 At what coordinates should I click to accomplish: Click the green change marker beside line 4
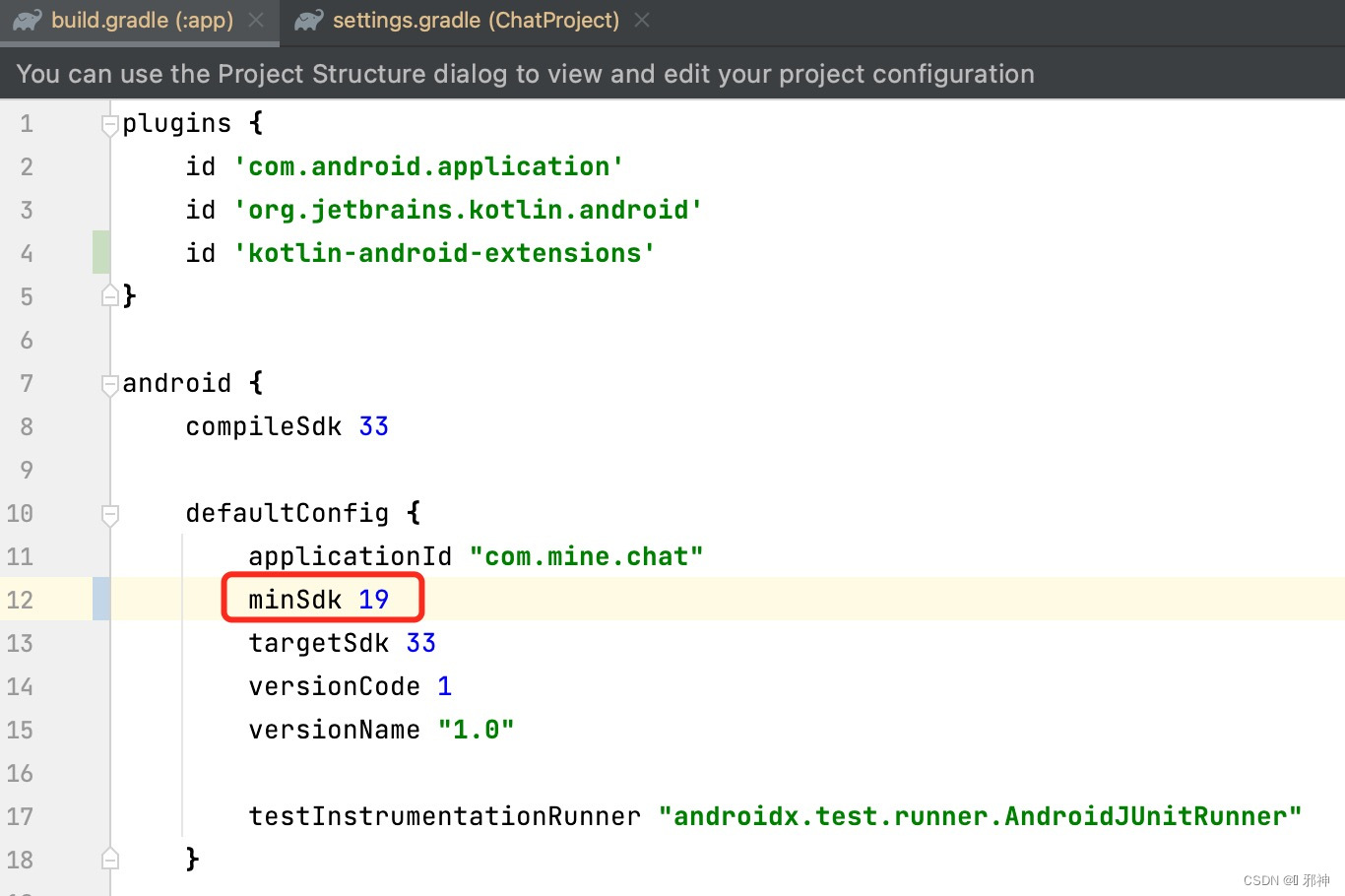point(99,252)
